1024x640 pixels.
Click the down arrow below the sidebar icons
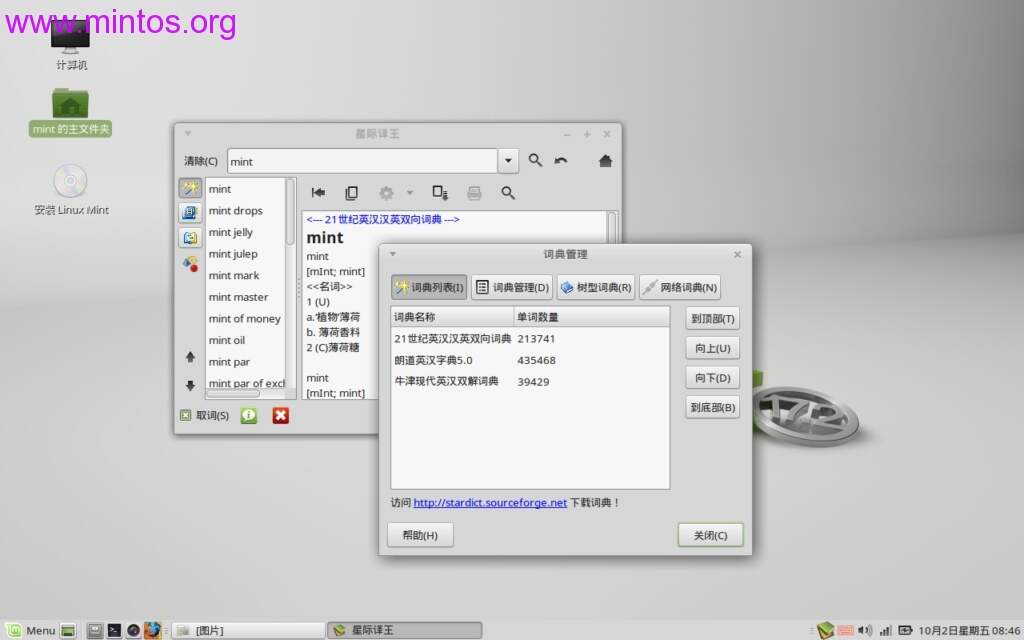[190, 385]
